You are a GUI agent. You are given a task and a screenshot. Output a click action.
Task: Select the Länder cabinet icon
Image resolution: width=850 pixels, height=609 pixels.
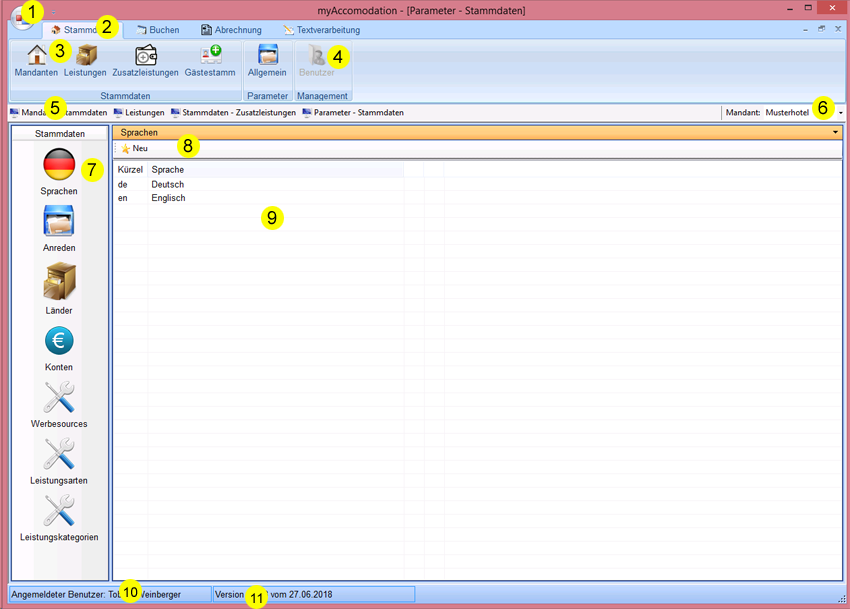coord(59,281)
